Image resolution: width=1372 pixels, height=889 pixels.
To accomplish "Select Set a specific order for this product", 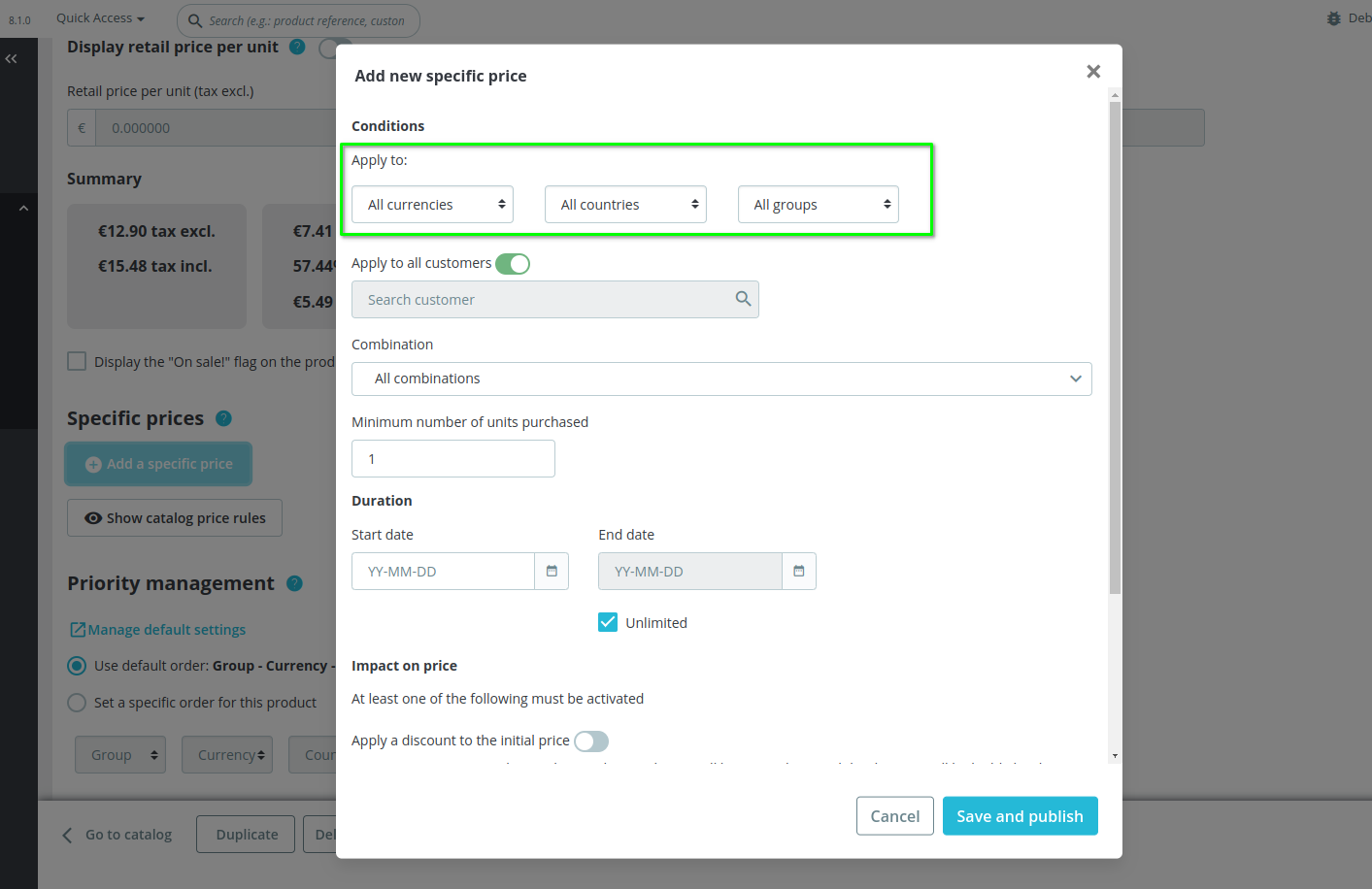I will [77, 702].
